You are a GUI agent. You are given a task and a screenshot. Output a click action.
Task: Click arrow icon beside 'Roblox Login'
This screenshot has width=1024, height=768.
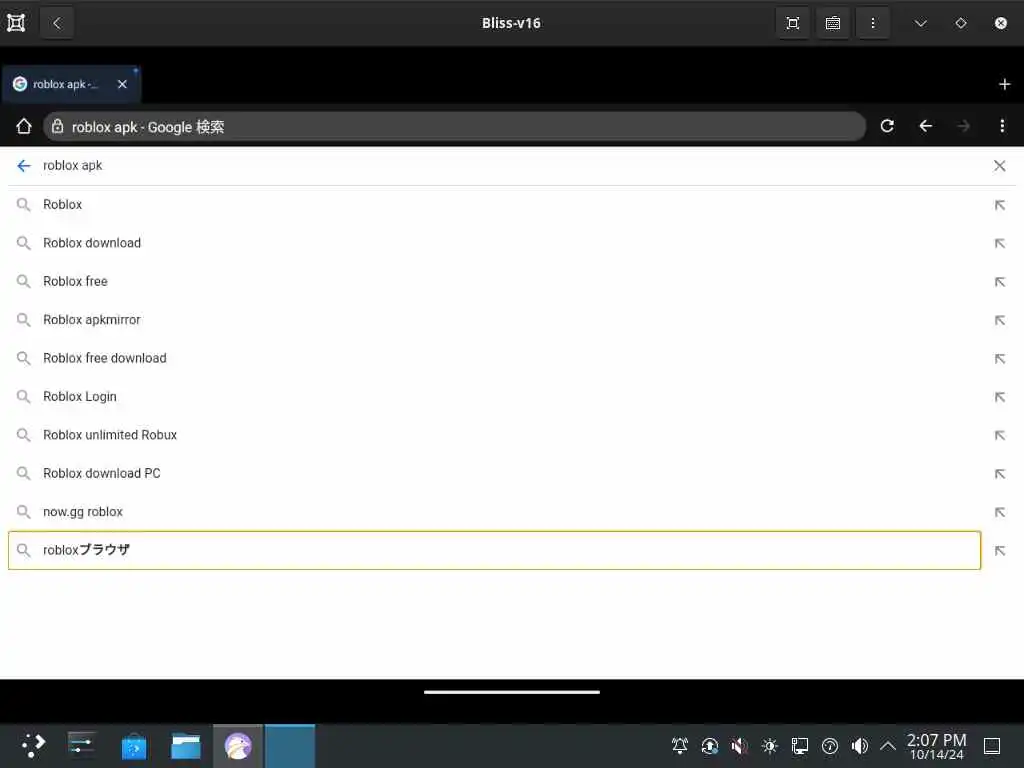[x=999, y=397]
